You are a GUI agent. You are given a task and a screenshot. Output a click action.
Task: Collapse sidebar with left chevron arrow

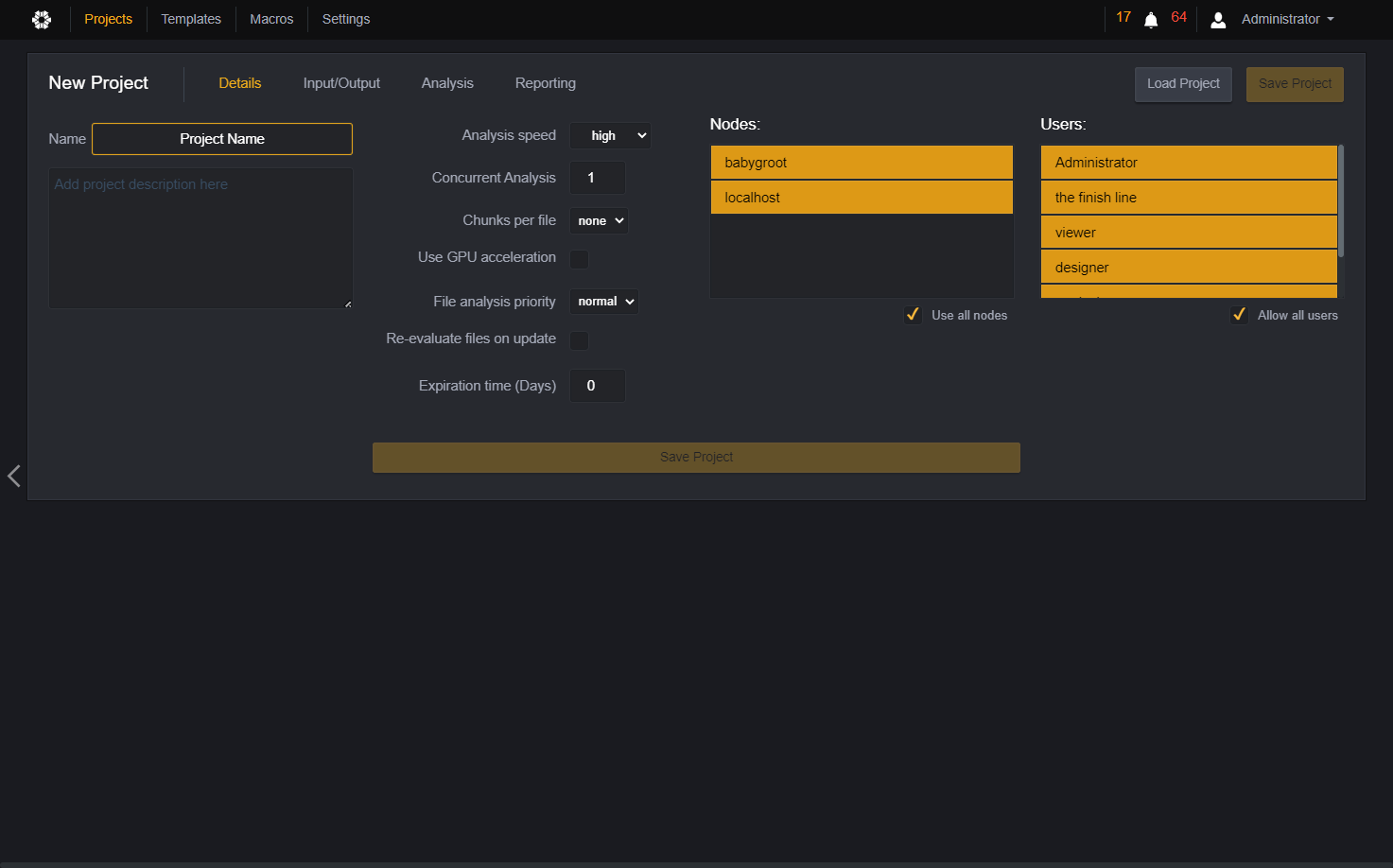13,476
